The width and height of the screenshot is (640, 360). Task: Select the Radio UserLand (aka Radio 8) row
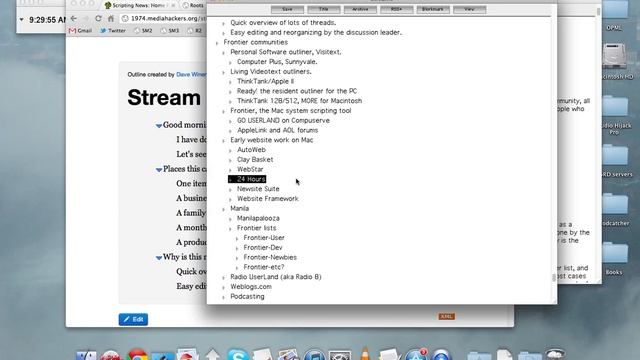point(276,277)
